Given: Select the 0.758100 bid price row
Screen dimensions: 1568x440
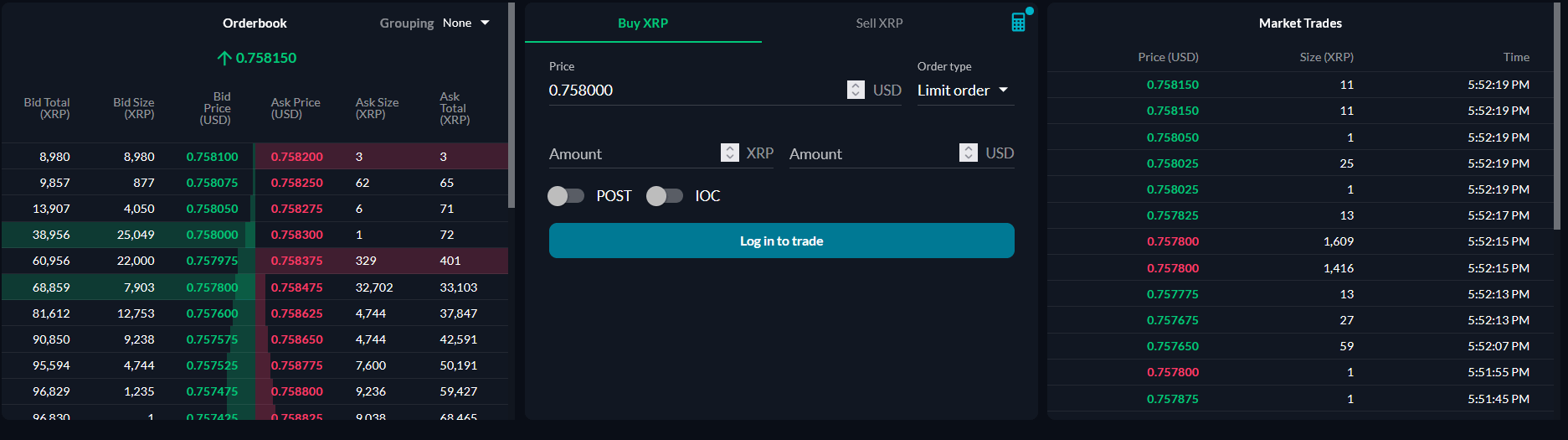Looking at the screenshot, I should click(x=212, y=157).
